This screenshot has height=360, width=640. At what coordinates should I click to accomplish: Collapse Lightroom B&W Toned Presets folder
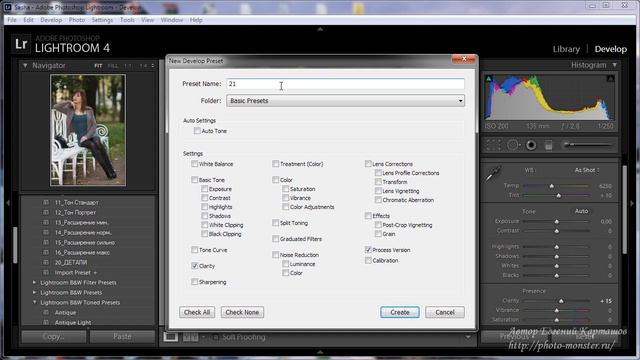[x=34, y=302]
